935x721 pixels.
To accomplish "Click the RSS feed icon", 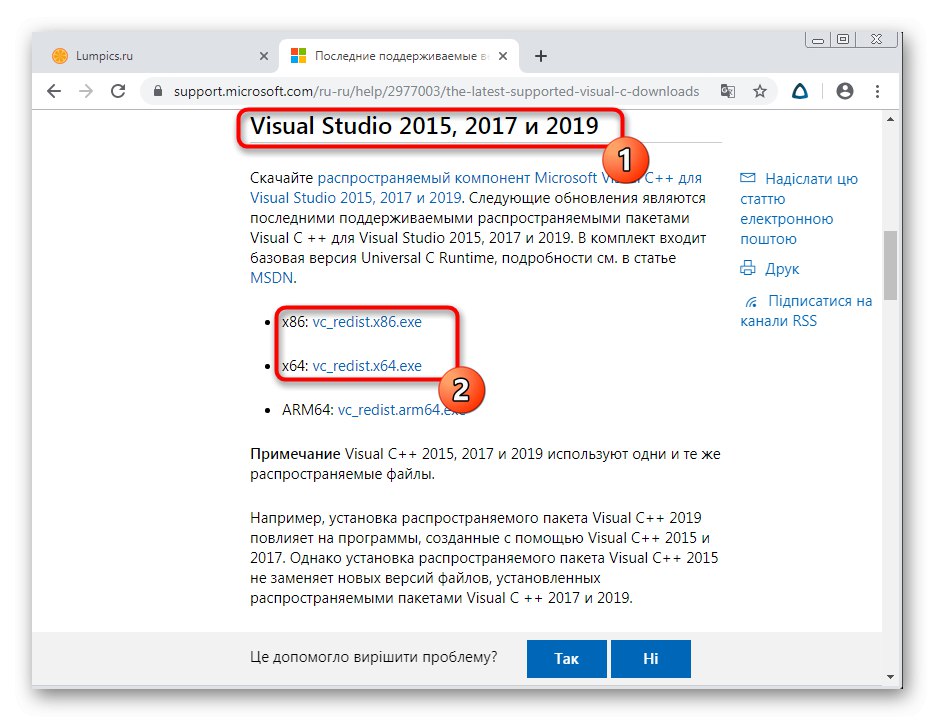I will pos(751,302).
